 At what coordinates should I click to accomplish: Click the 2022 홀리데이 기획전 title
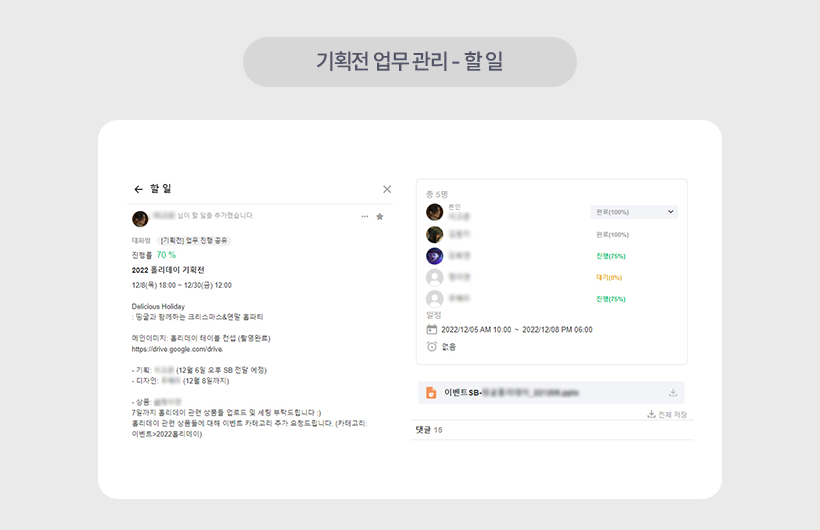coord(168,270)
